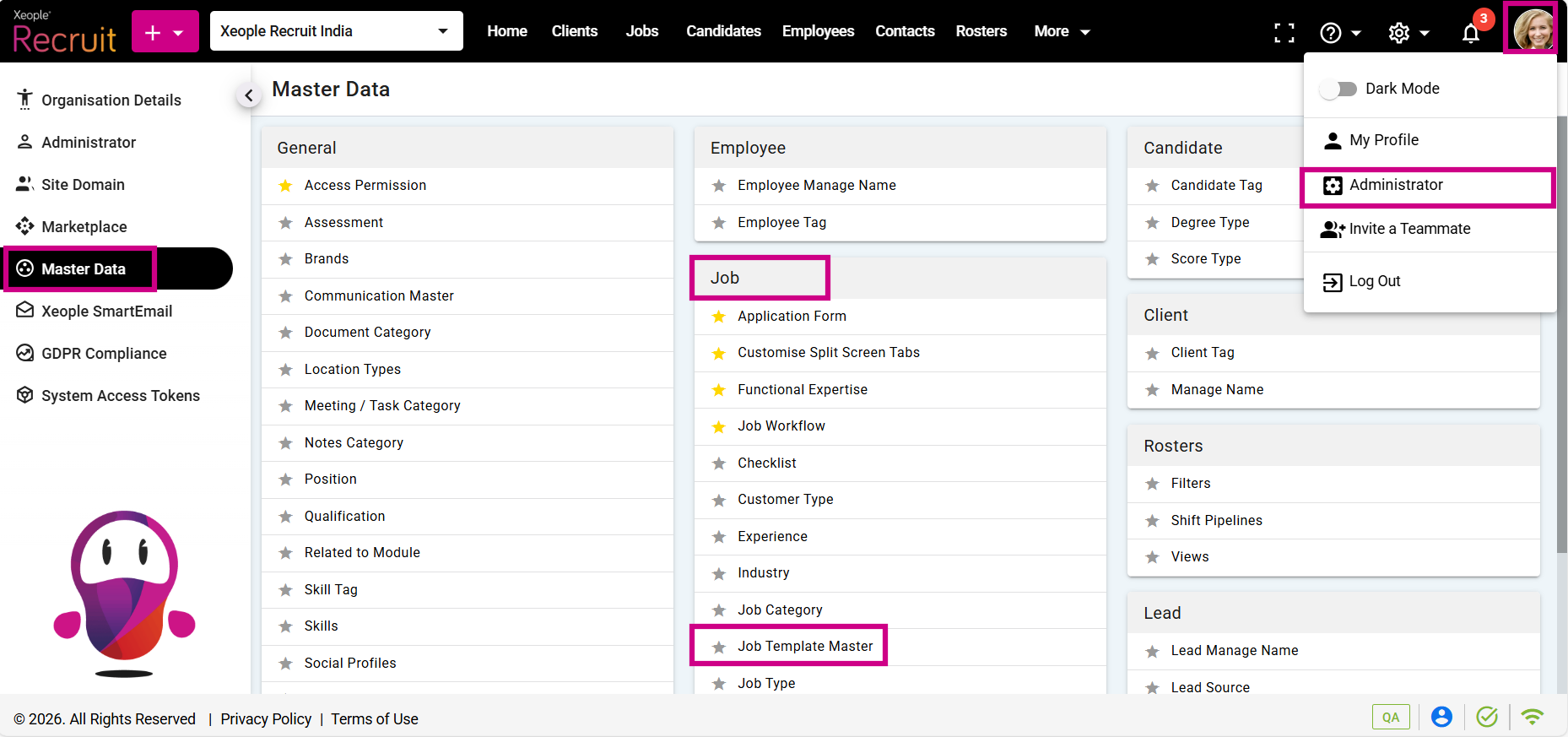Viewport: 1568px width, 737px height.
Task: Open the user profile avatar menu
Action: point(1532,30)
